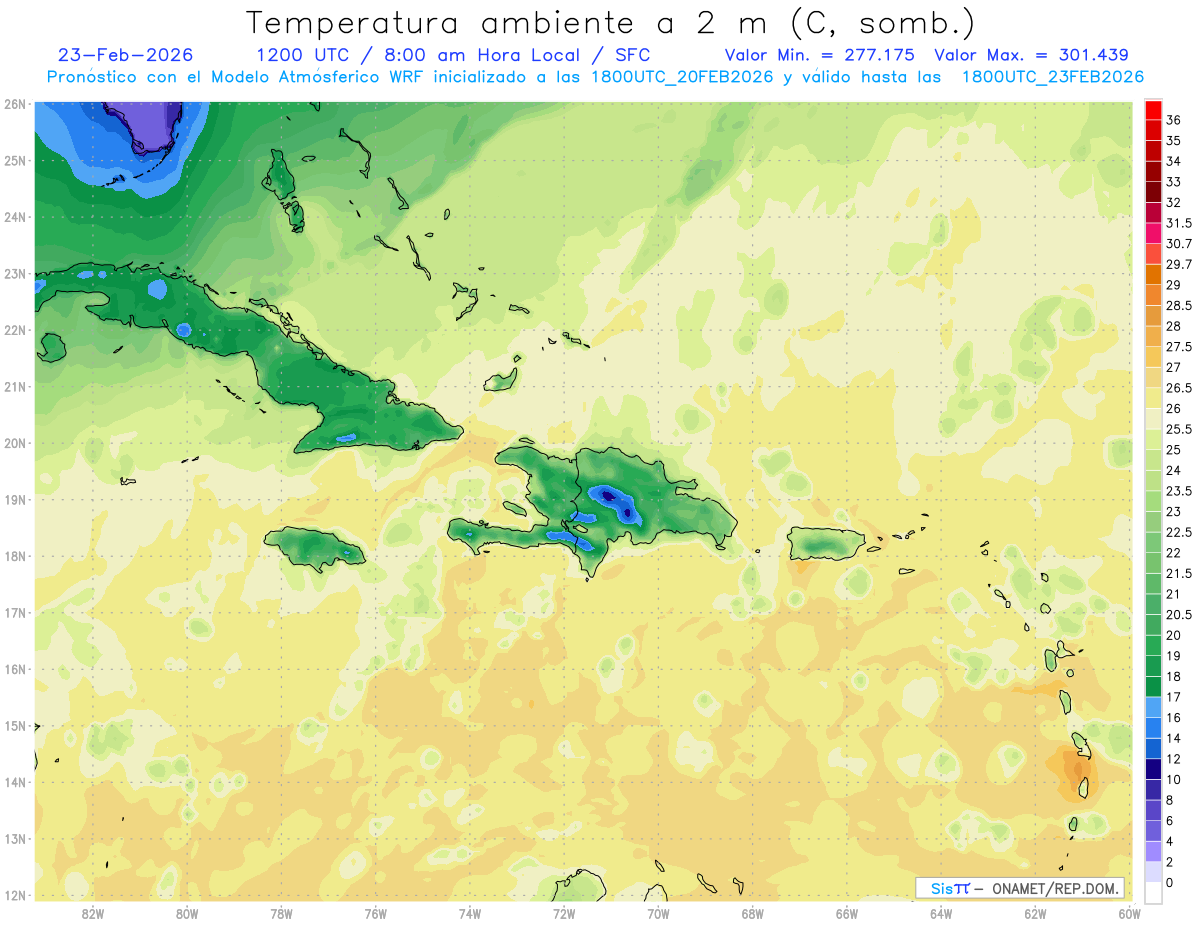1200x927 pixels.
Task: Click the legend value '36'
Action: (x=1174, y=120)
